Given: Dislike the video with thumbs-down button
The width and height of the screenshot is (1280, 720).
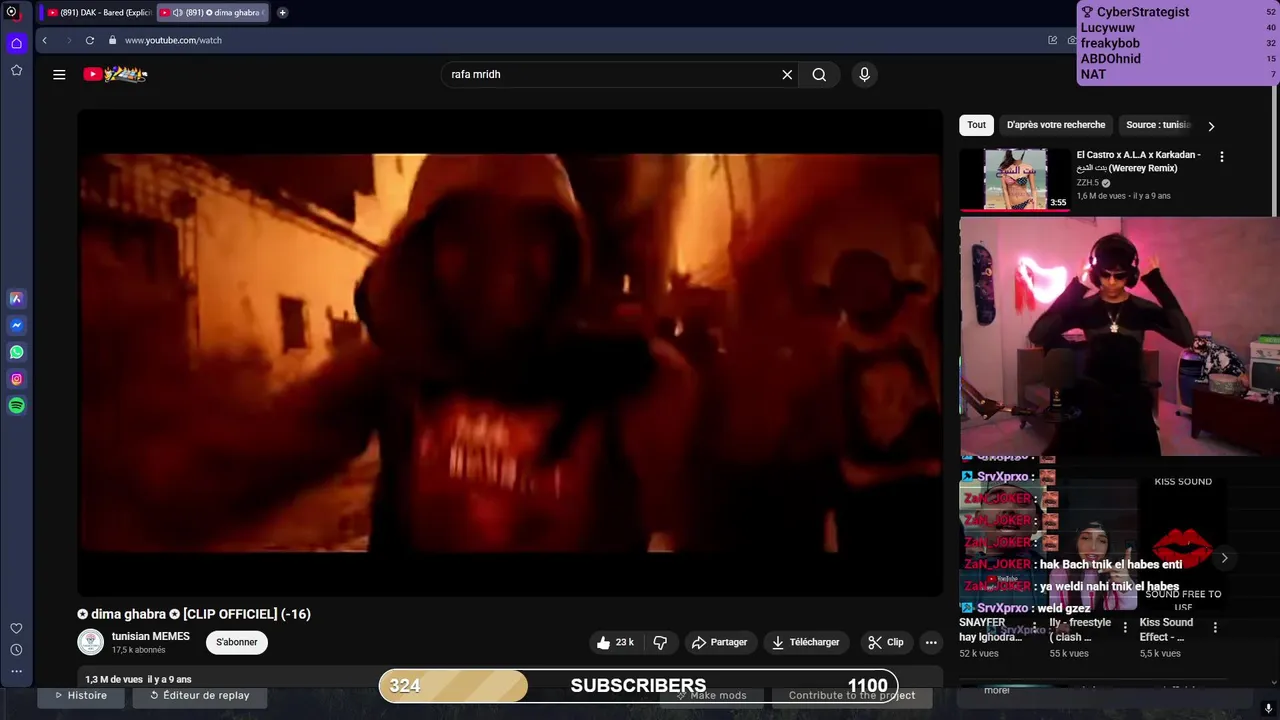Looking at the screenshot, I should [x=660, y=642].
